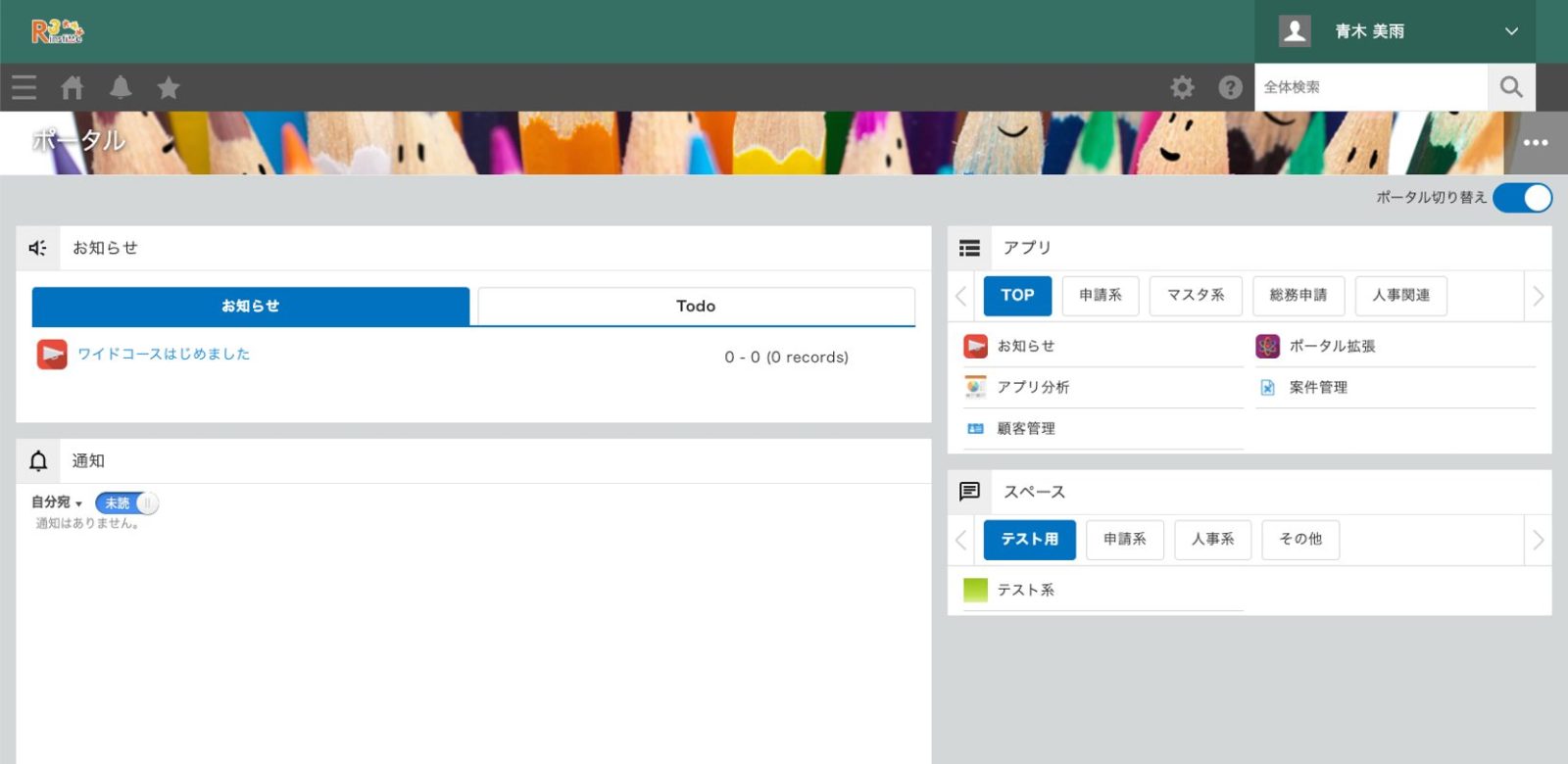This screenshot has height=764, width=1568.
Task: Click the search magnifier button
Action: pos(1511,87)
